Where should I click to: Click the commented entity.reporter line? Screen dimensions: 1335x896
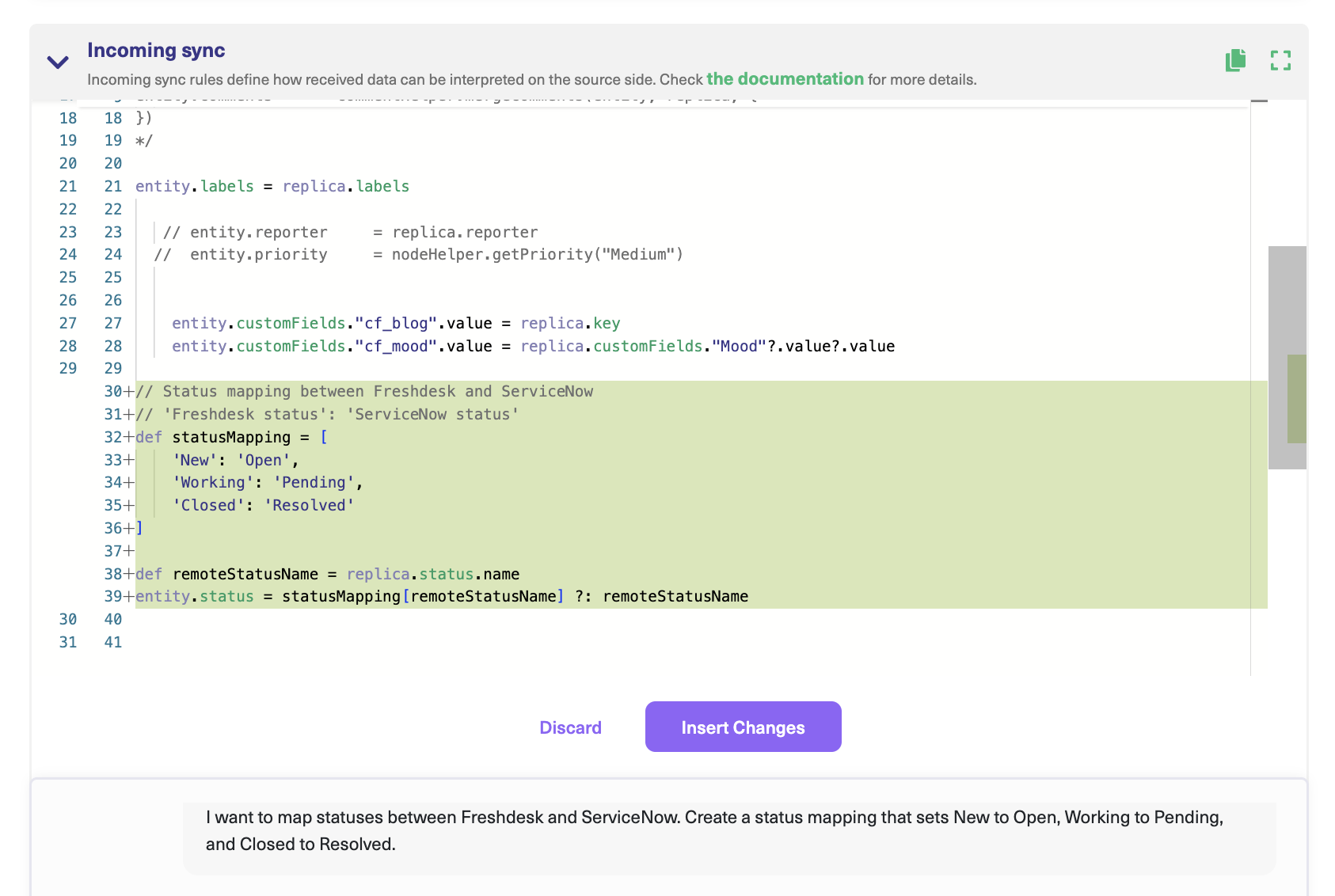coord(350,232)
